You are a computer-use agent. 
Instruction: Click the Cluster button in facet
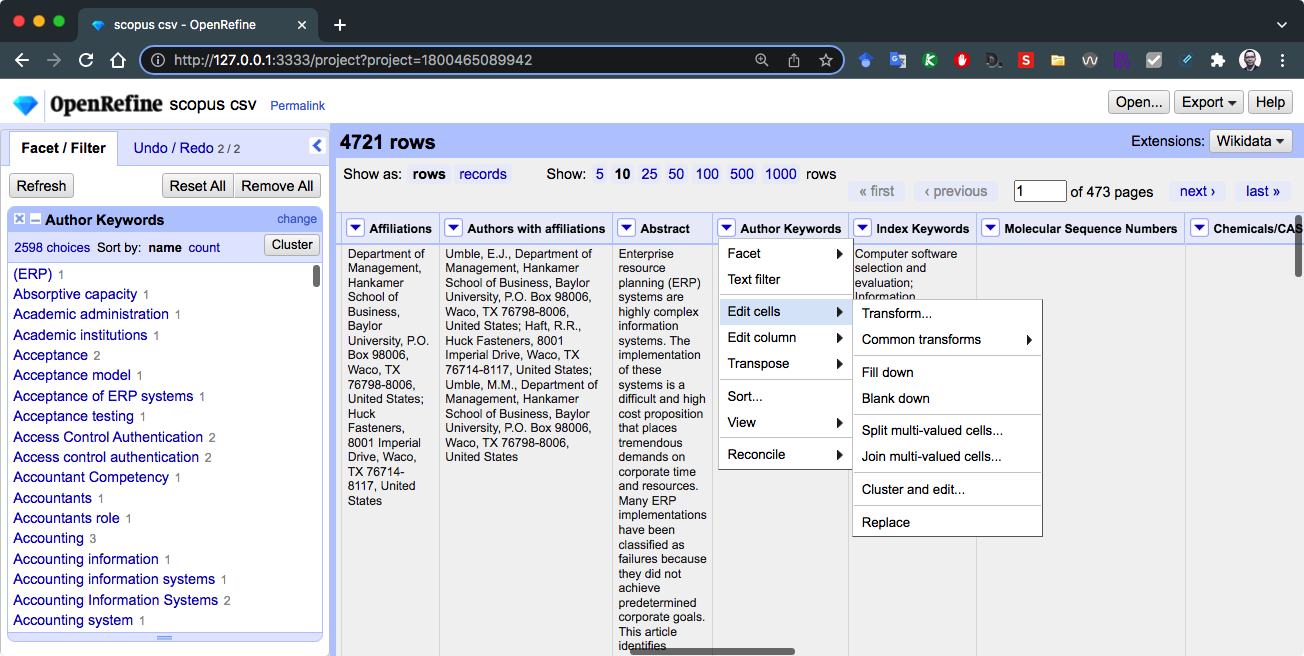292,244
